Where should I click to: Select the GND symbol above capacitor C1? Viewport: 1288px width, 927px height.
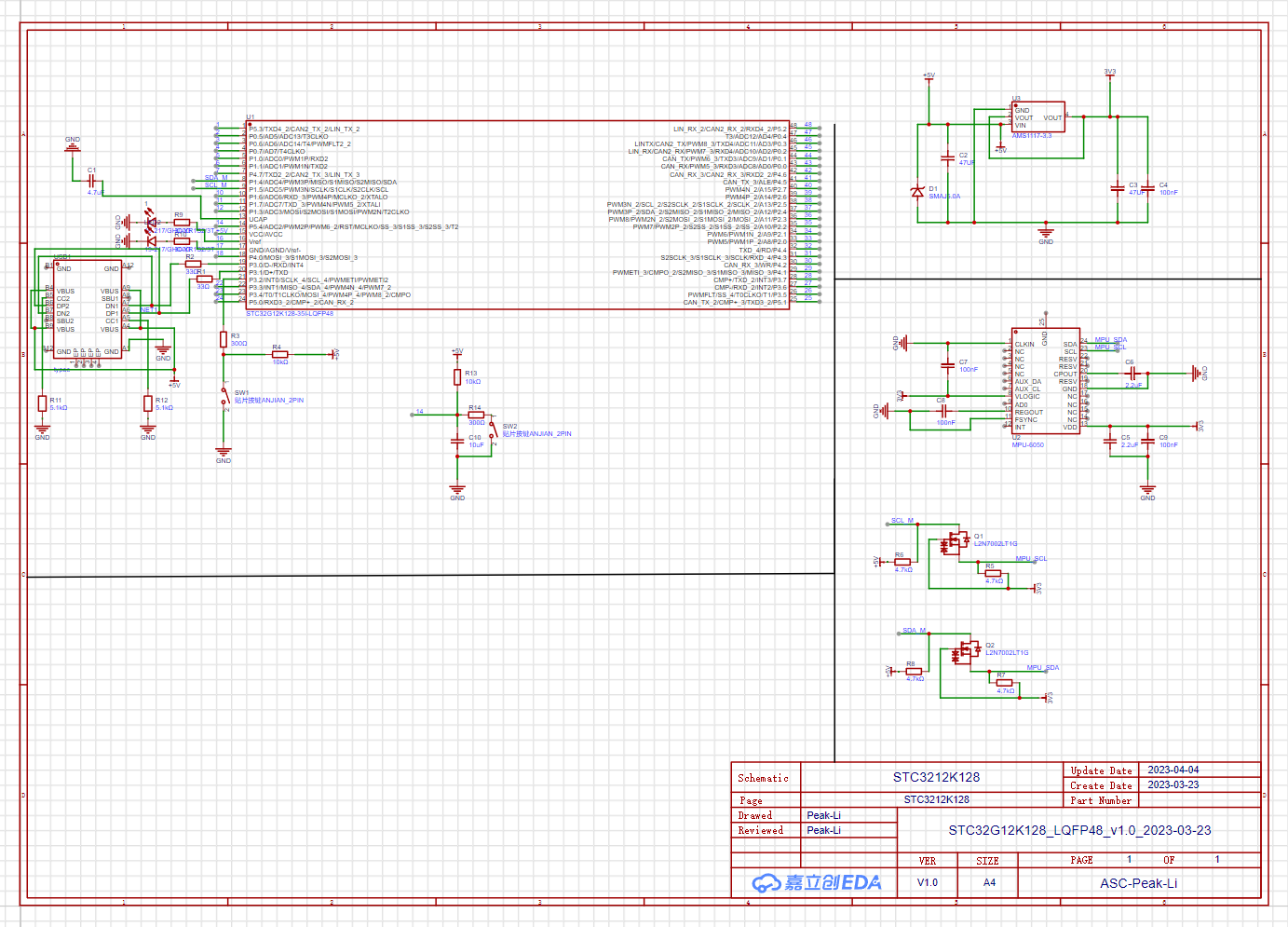pos(73,147)
